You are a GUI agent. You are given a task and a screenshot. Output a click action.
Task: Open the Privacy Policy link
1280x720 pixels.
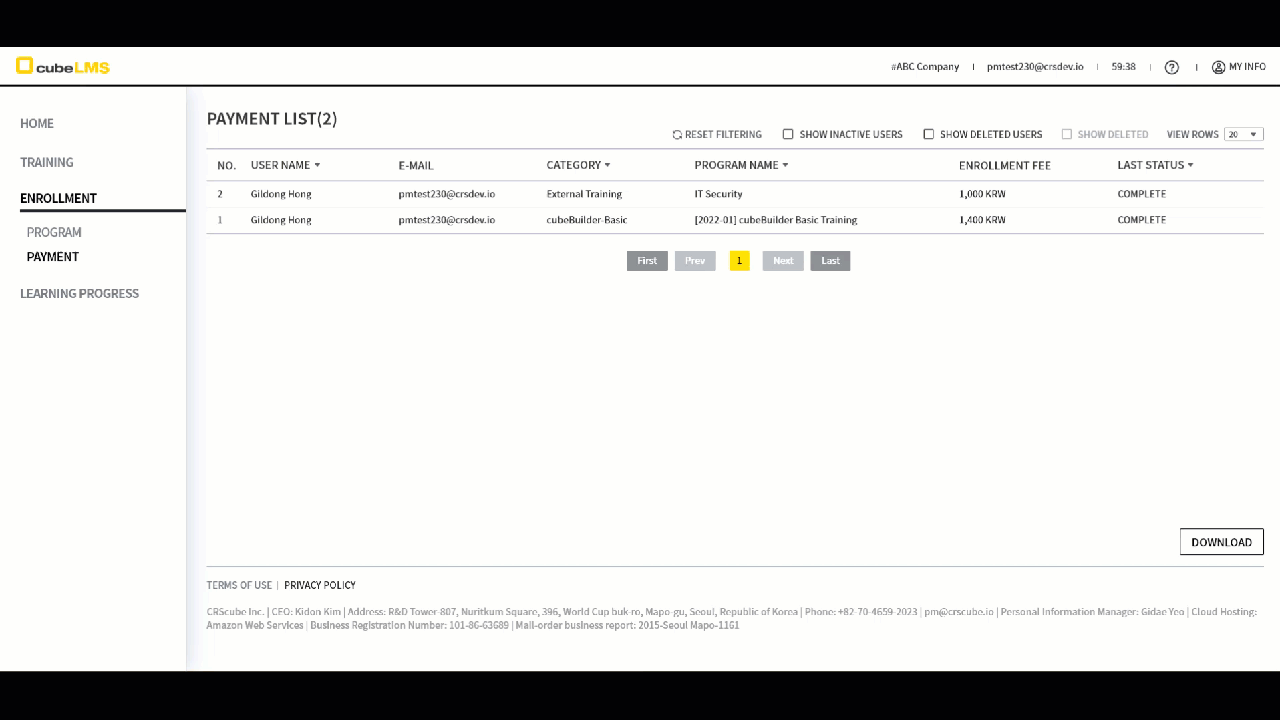pos(319,585)
